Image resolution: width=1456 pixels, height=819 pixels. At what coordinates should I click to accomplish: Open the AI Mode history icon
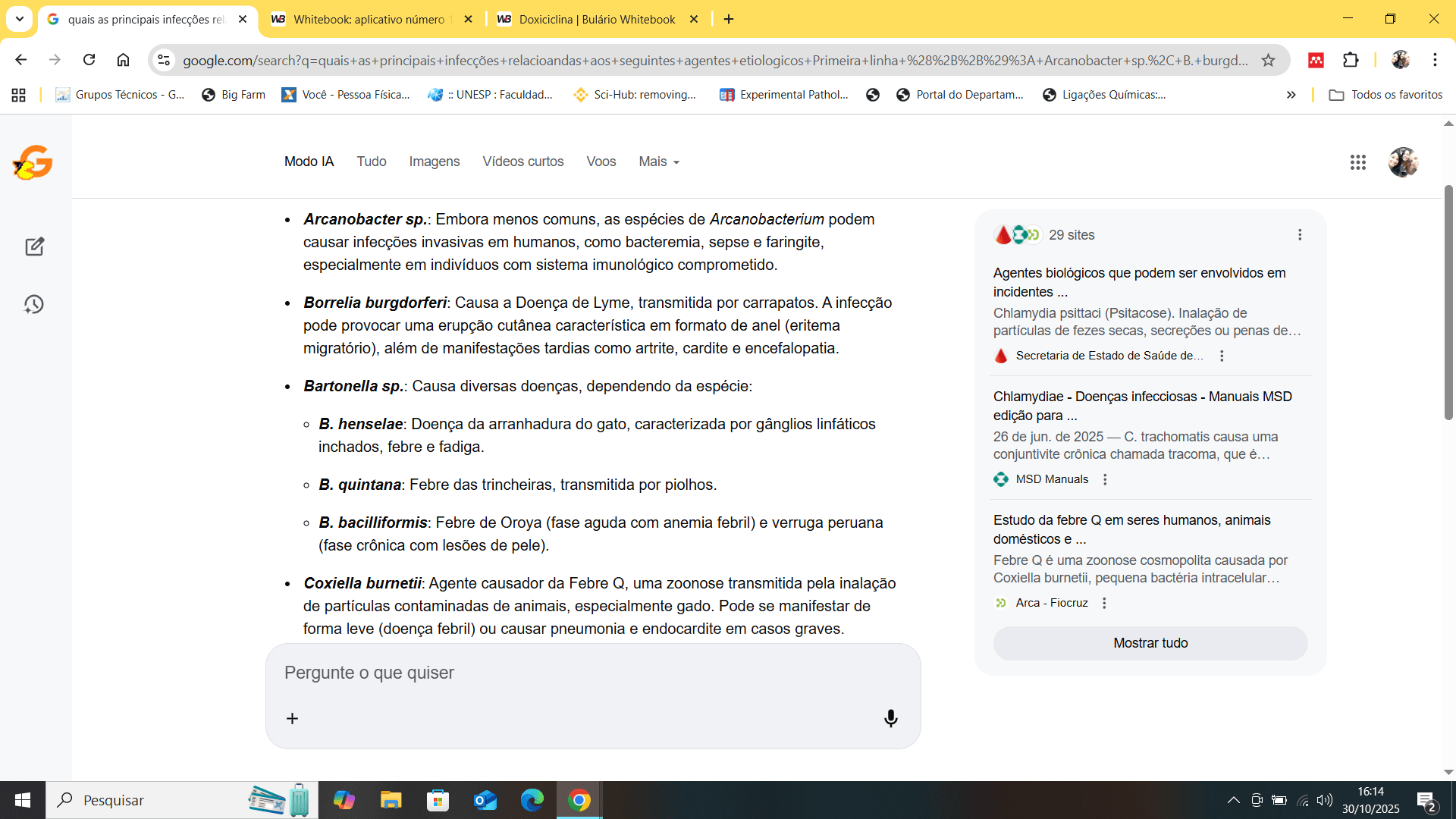34,304
